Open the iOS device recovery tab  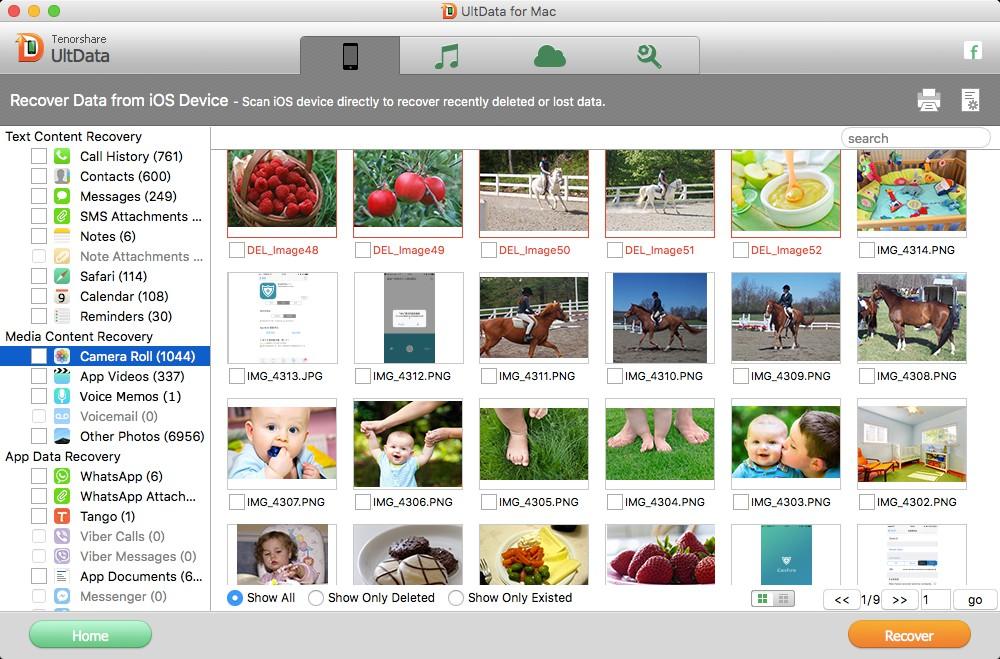(350, 56)
